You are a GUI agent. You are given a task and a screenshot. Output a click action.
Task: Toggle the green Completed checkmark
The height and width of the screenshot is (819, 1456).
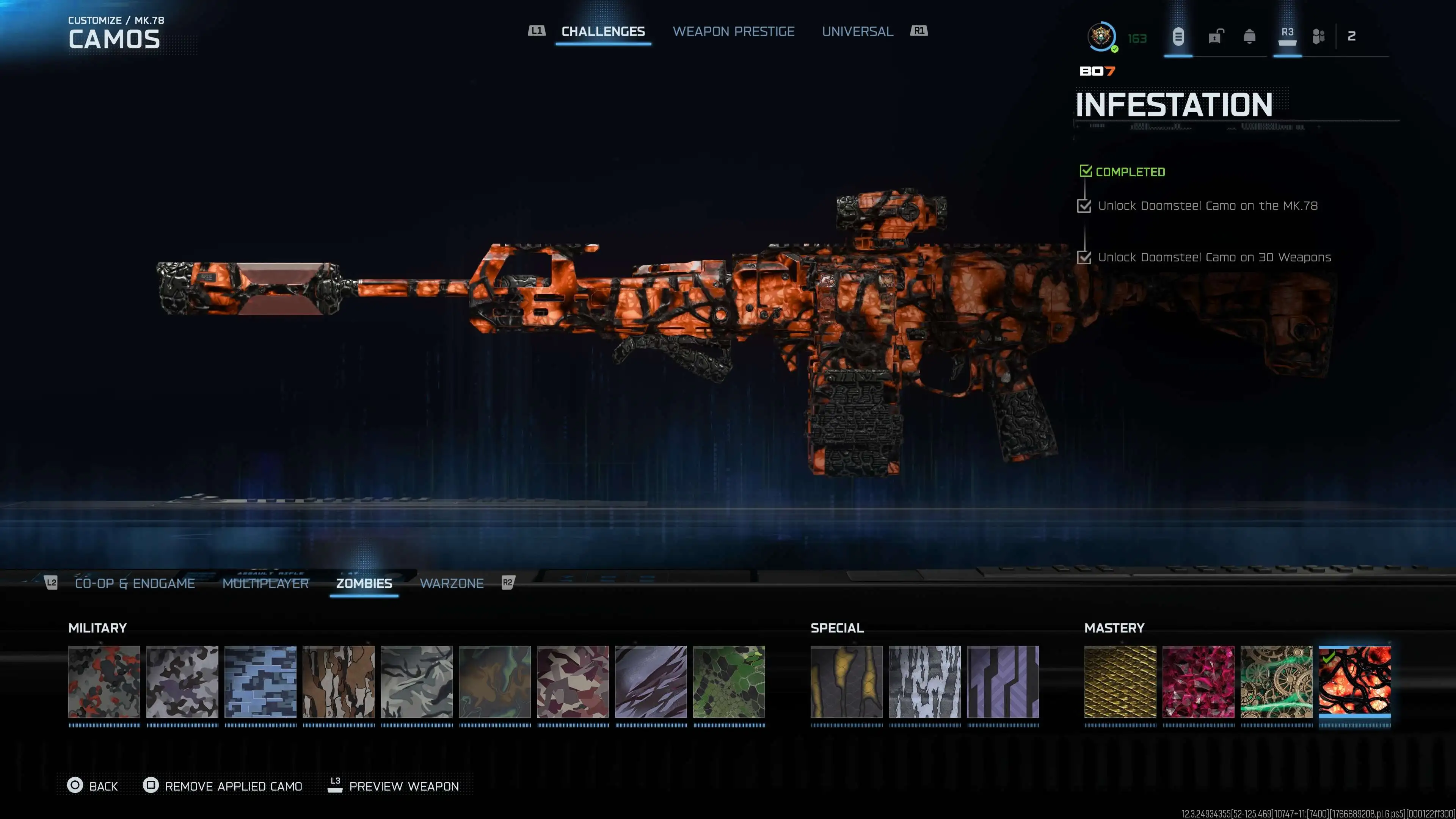click(1086, 171)
